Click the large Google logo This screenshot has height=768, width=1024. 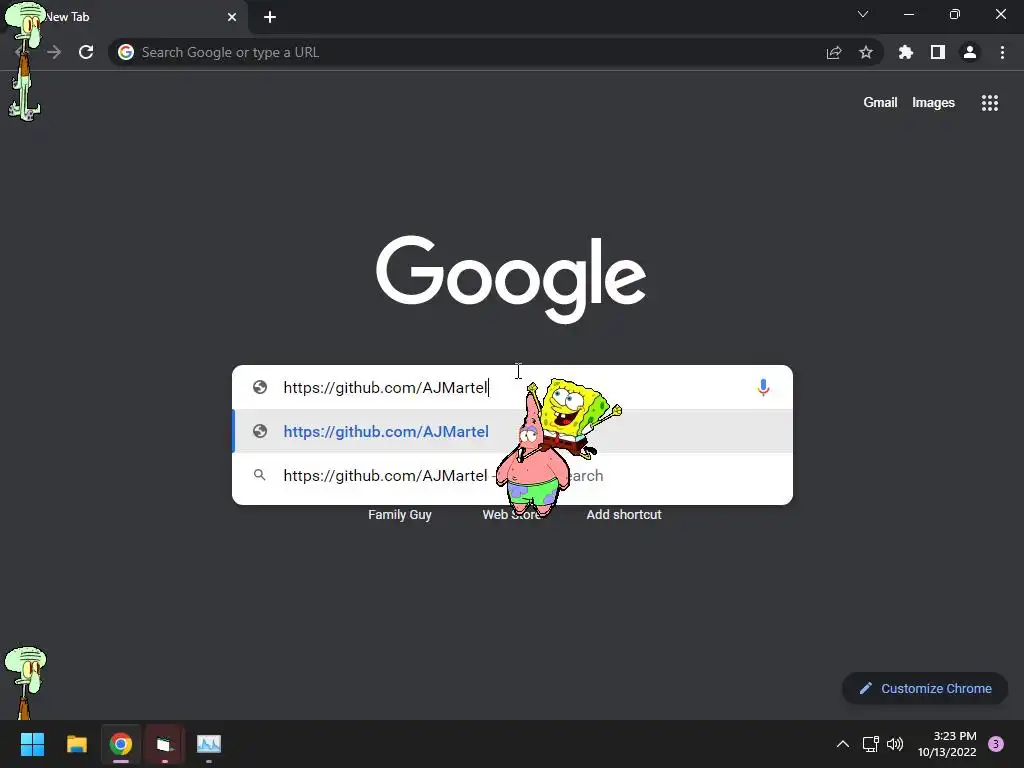[x=511, y=279]
